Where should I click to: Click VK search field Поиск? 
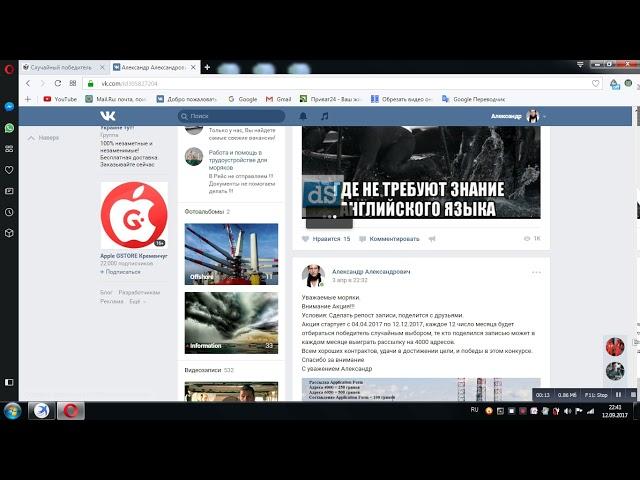(231, 116)
